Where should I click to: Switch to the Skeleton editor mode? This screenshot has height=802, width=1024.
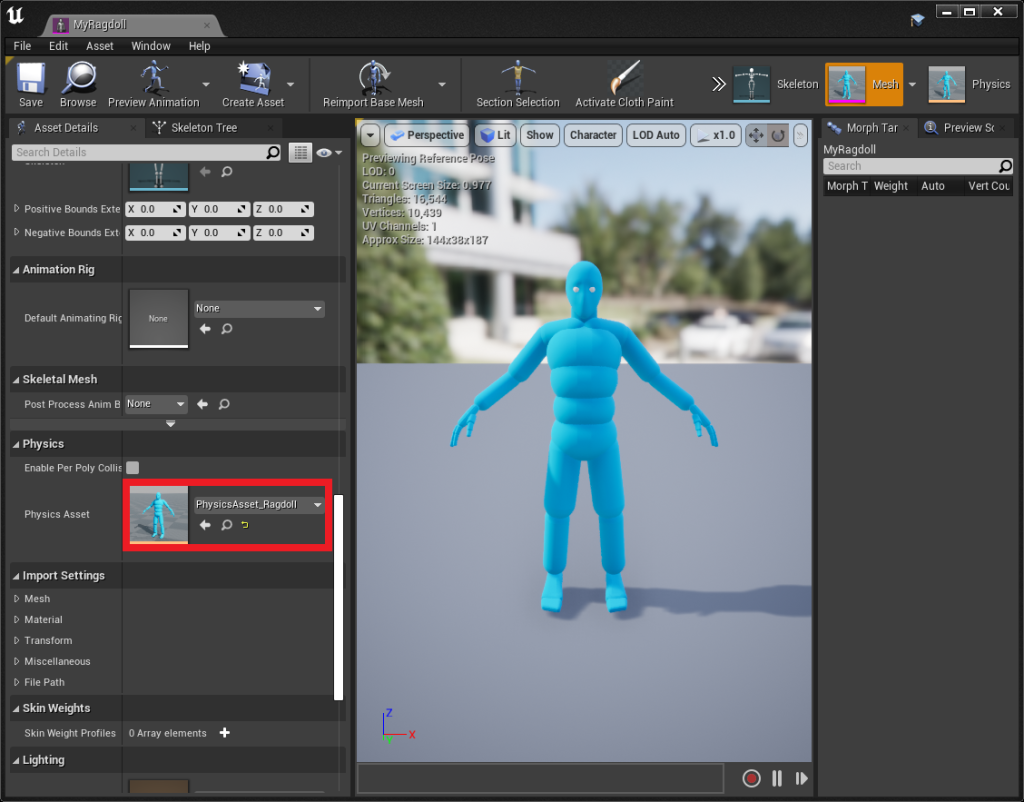[770, 84]
